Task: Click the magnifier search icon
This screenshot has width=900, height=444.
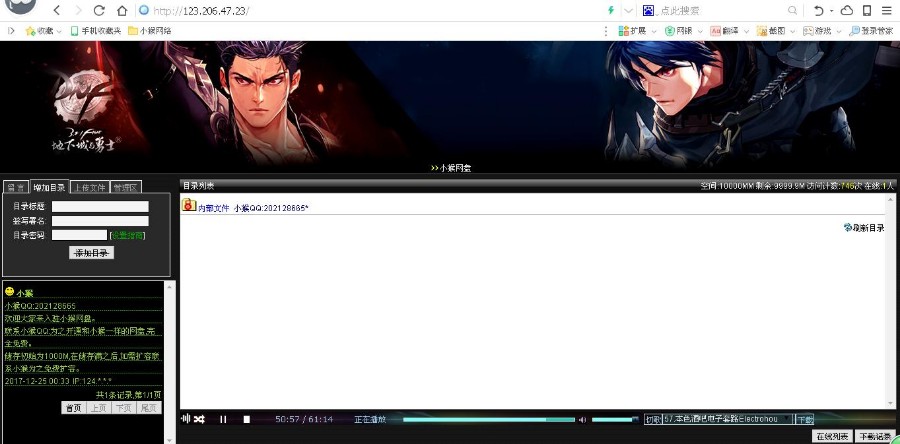Action: (793, 10)
